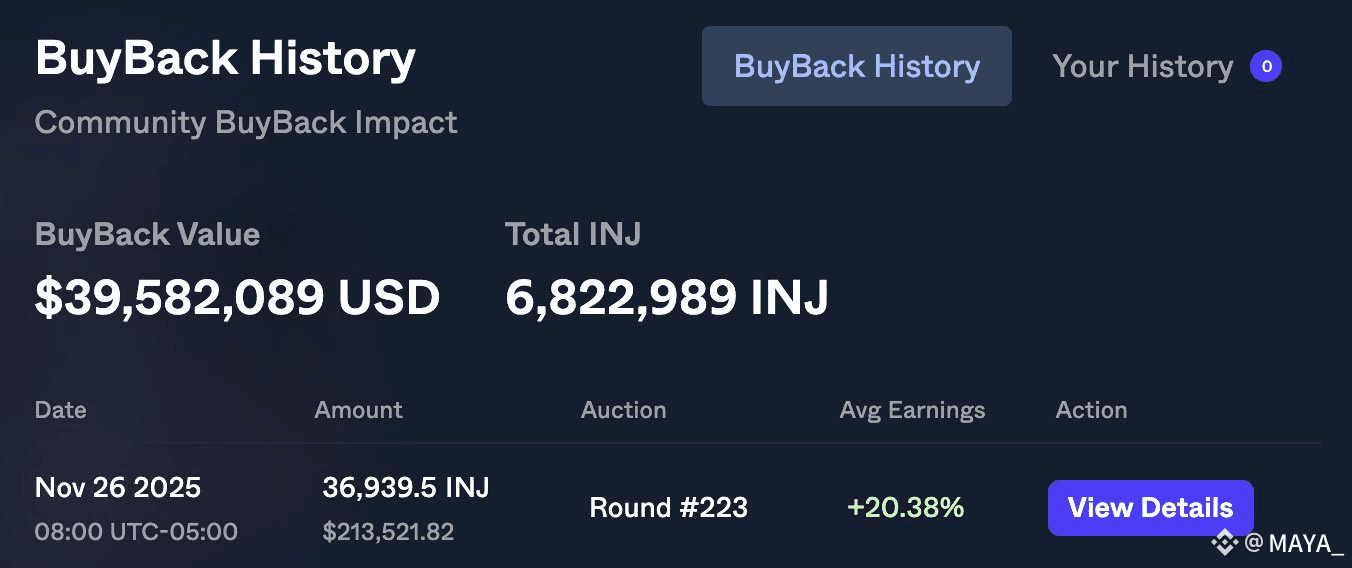
Task: Click the Avg Earnings column header
Action: pyautogui.click(x=912, y=410)
